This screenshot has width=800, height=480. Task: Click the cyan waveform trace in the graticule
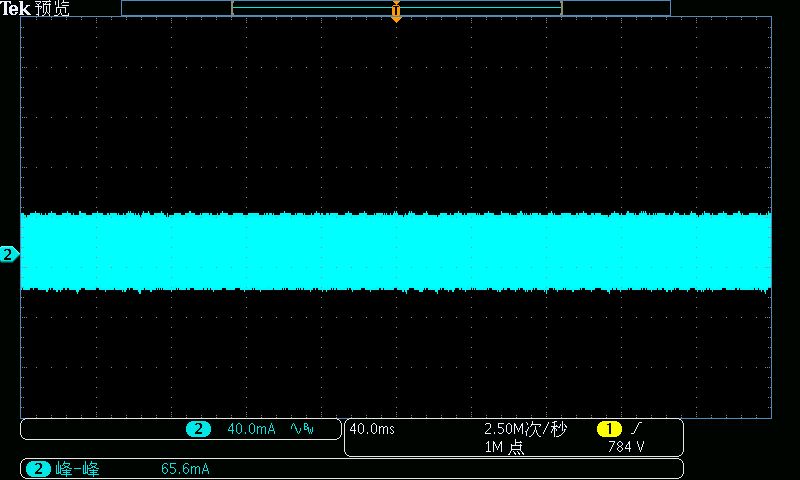396,251
